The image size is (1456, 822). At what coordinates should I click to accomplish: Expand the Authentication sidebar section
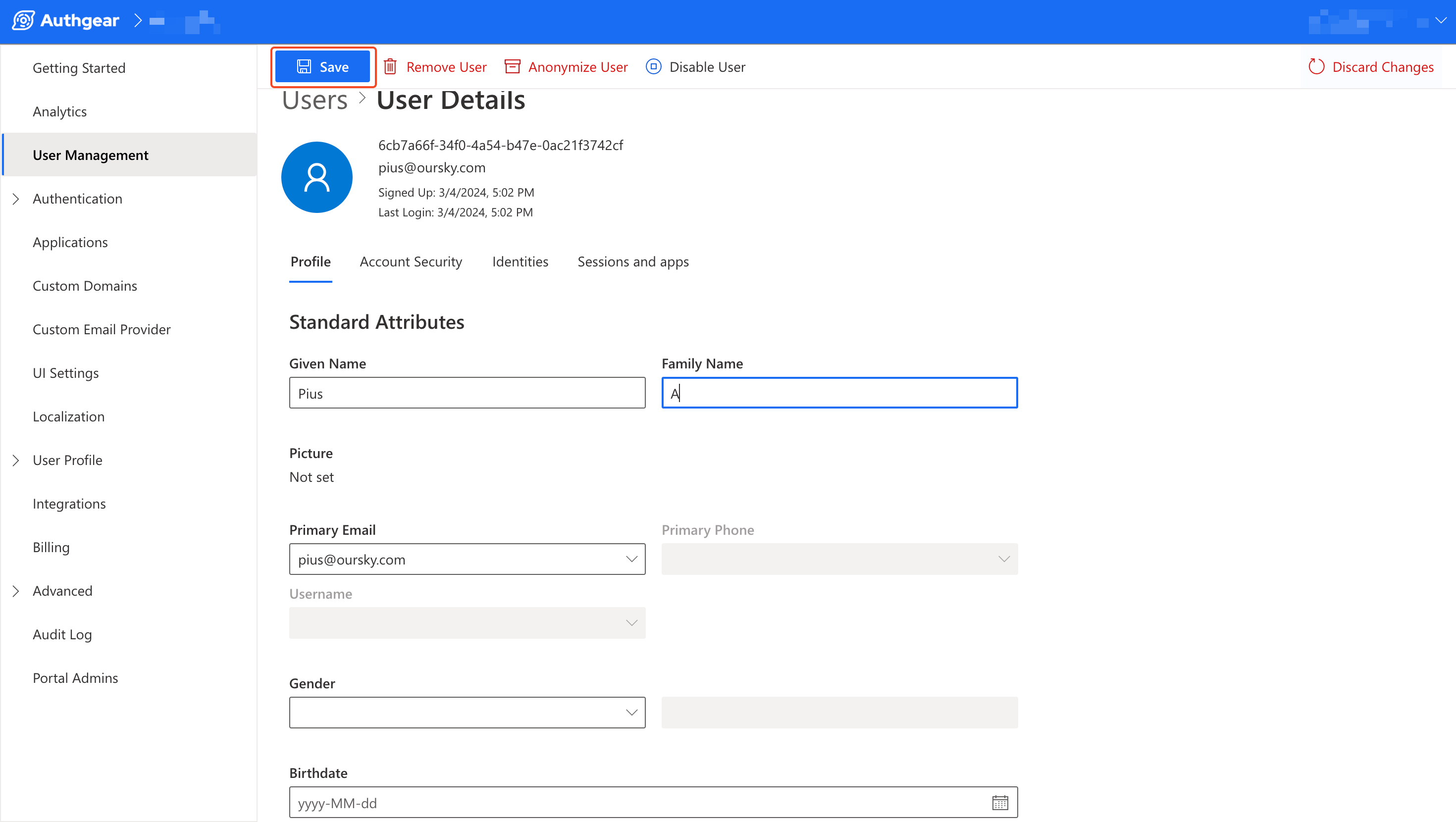(x=16, y=199)
